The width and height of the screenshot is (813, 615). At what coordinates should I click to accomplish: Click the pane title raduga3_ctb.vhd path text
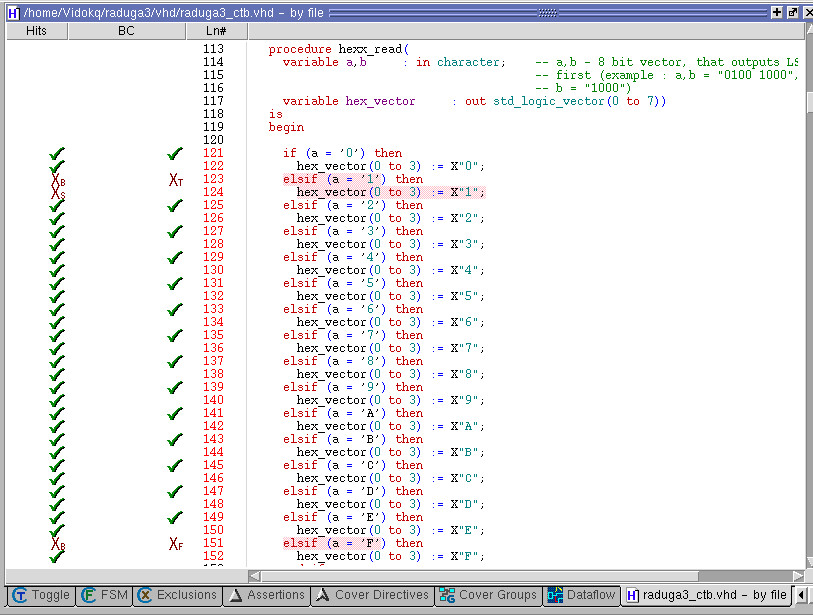point(173,12)
